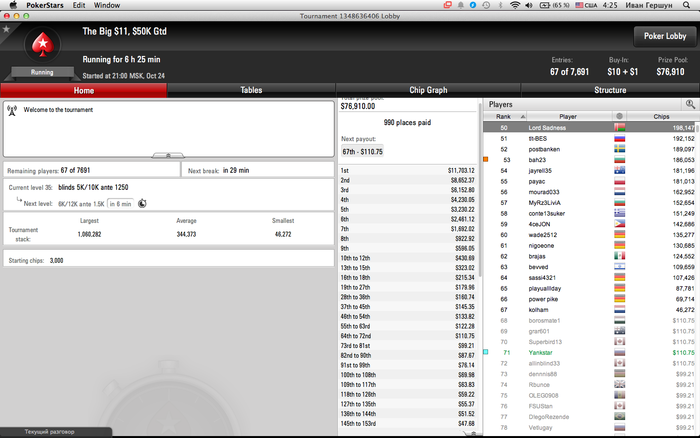
Task: Click the red screen-sharing icon in menu bar
Action: (x=447, y=5)
